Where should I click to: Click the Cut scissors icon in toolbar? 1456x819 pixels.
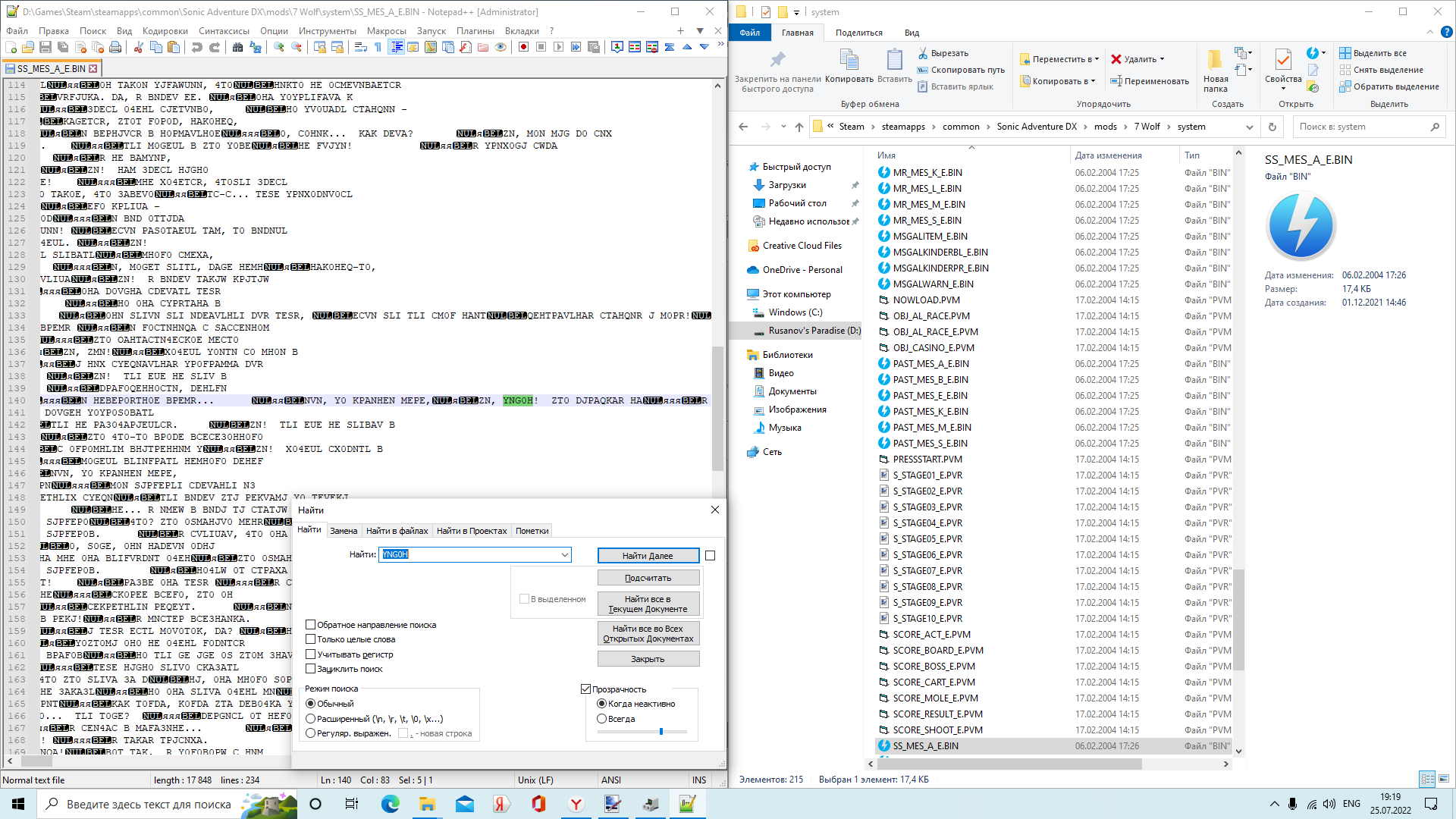pyautogui.click(x=139, y=47)
